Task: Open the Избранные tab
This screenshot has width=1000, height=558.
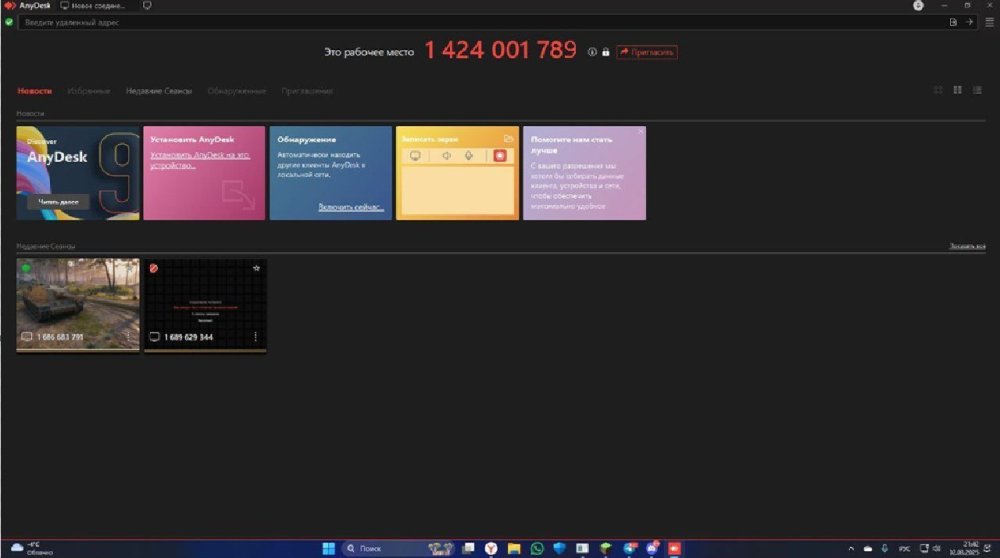Action: point(89,91)
